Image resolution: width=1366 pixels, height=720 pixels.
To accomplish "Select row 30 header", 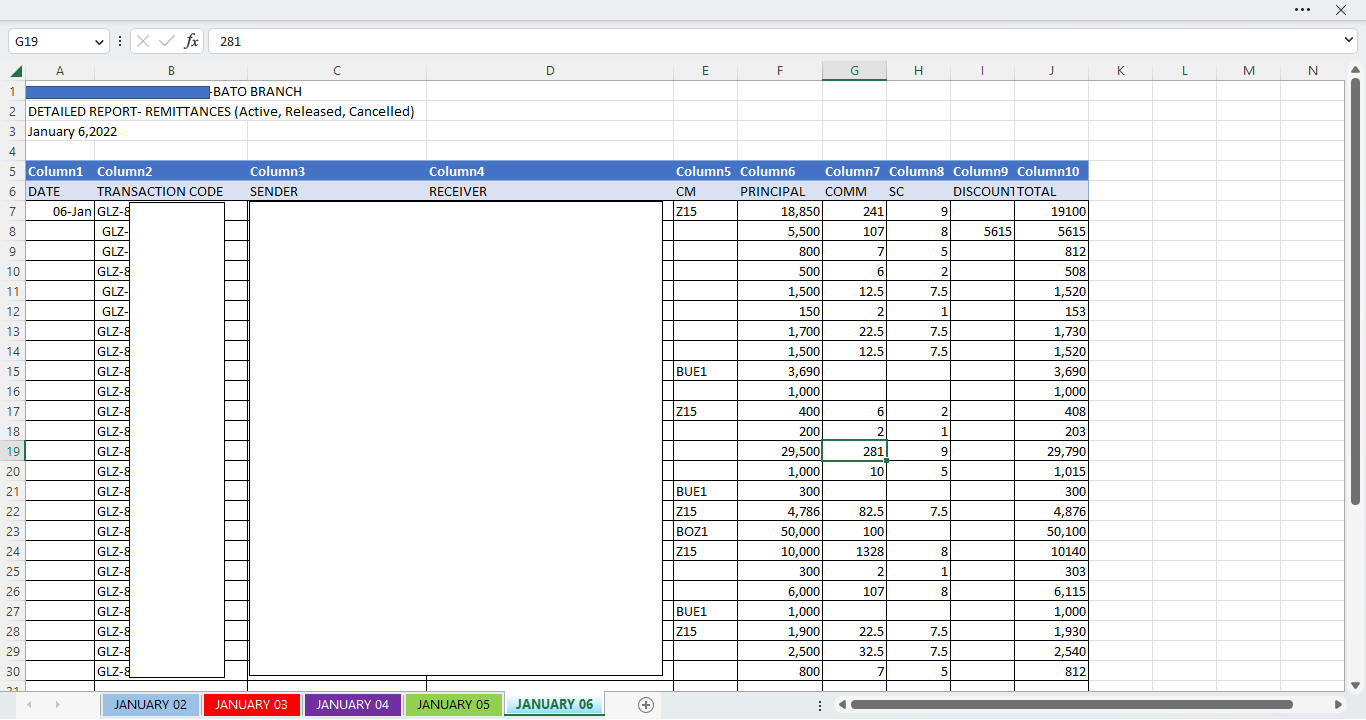I will coord(13,671).
